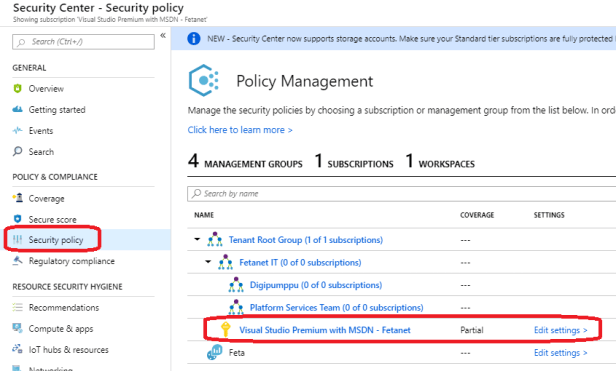This screenshot has height=371, width=616.
Task: Open Getting started in the sidebar
Action: coord(57,110)
